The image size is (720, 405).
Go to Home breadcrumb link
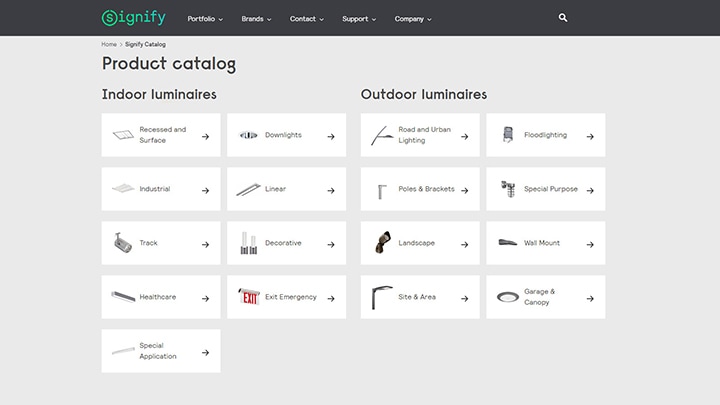[x=109, y=44]
